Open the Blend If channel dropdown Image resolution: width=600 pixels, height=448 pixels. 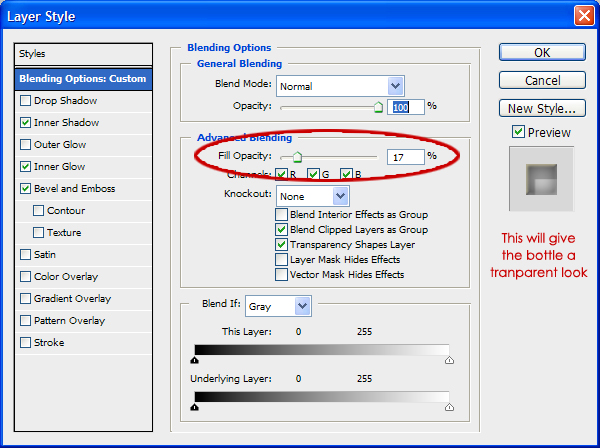click(x=278, y=306)
